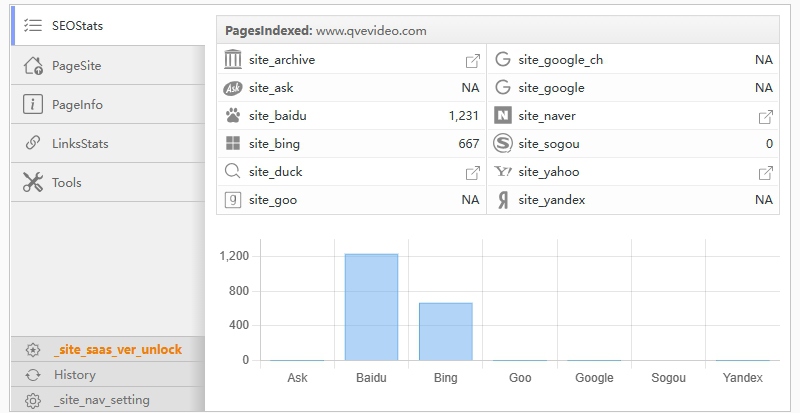Open History from the sidebar
800x413 pixels.
(75, 375)
